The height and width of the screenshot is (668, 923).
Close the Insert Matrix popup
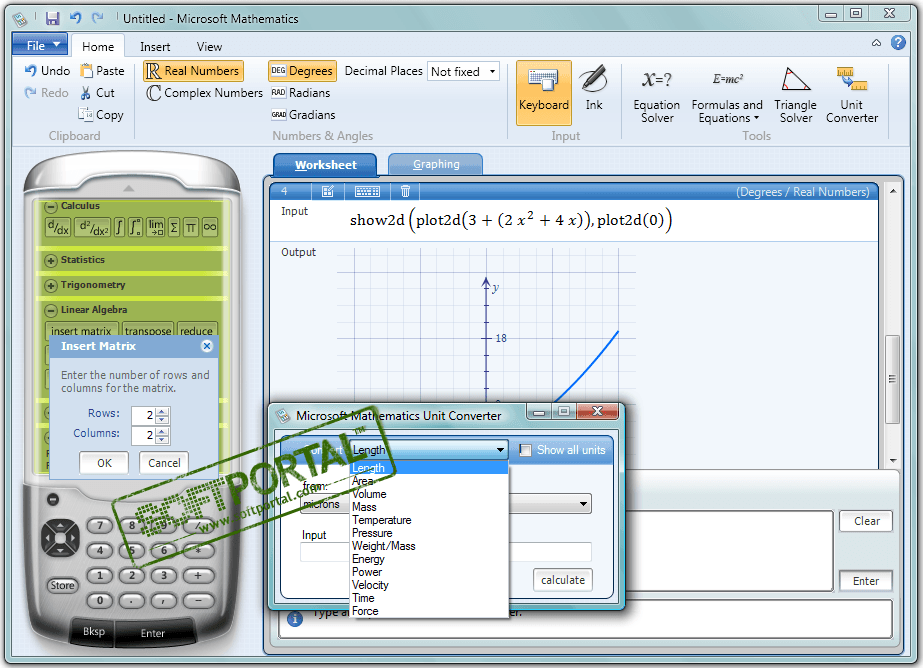(207, 346)
